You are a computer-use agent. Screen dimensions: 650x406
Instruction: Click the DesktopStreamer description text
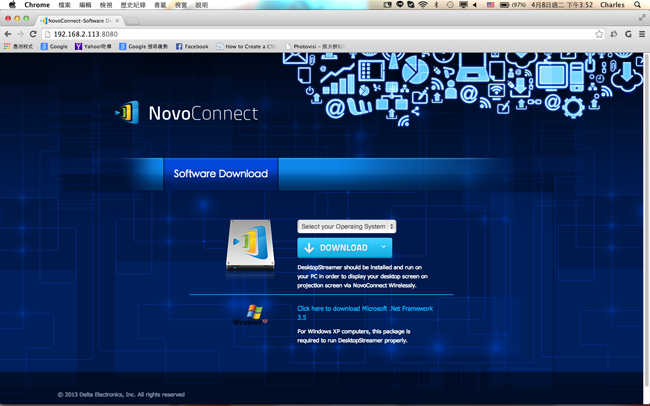362,276
